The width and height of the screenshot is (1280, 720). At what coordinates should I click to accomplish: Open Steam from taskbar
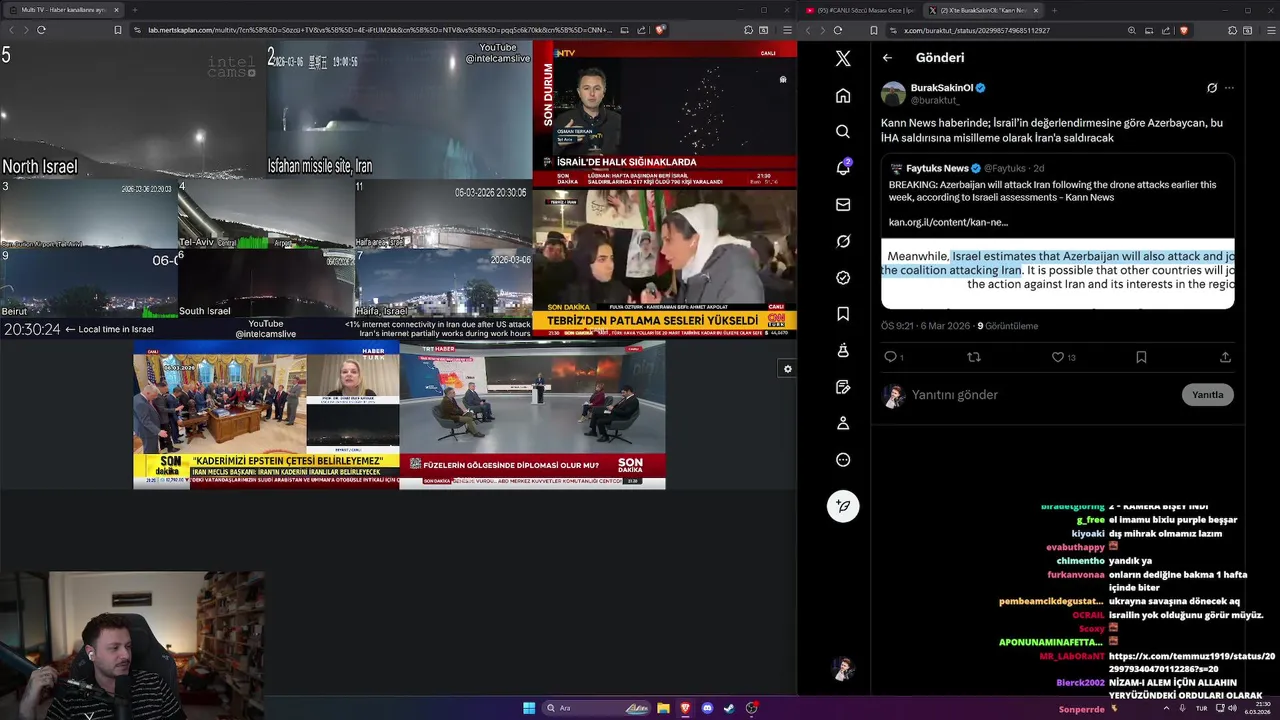729,708
